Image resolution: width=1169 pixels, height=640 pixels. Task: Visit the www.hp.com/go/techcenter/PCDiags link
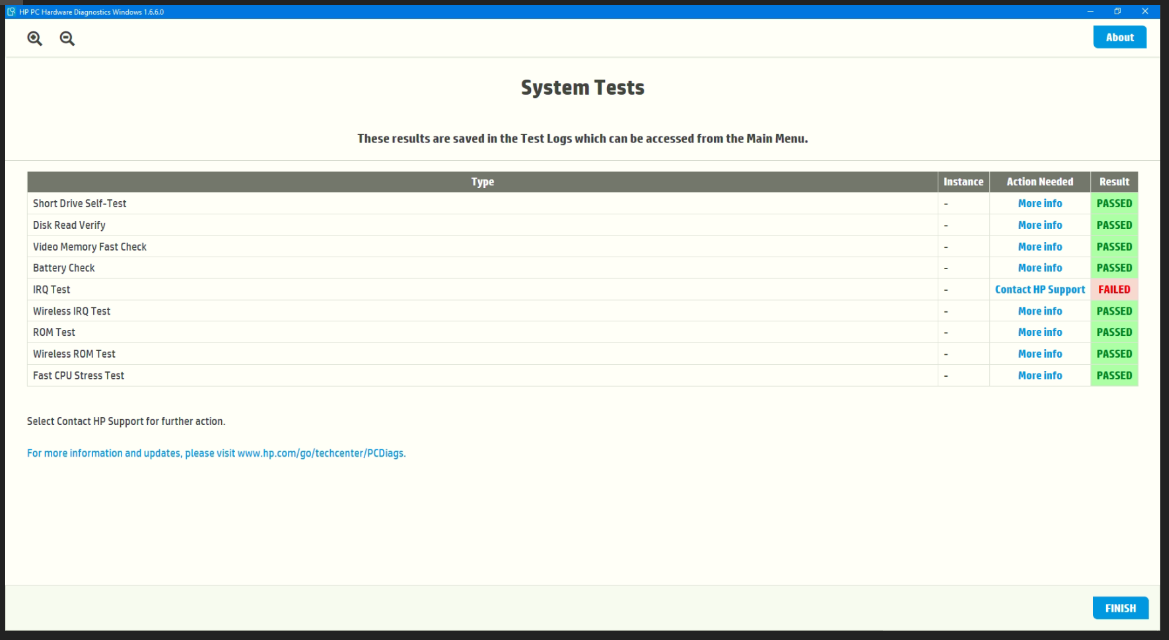(x=321, y=453)
